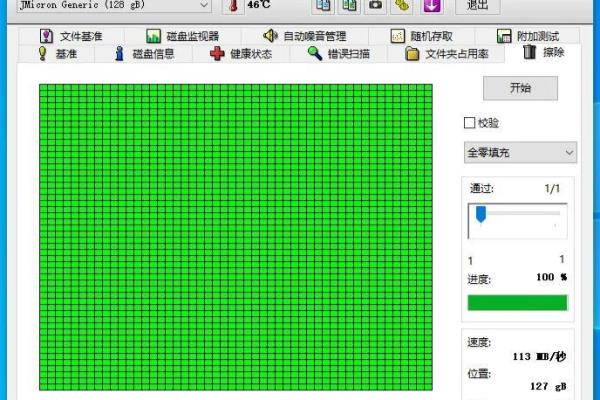600x400 pixels.
Task: Click the purple down-arrow toolbar icon
Action: [x=430, y=5]
